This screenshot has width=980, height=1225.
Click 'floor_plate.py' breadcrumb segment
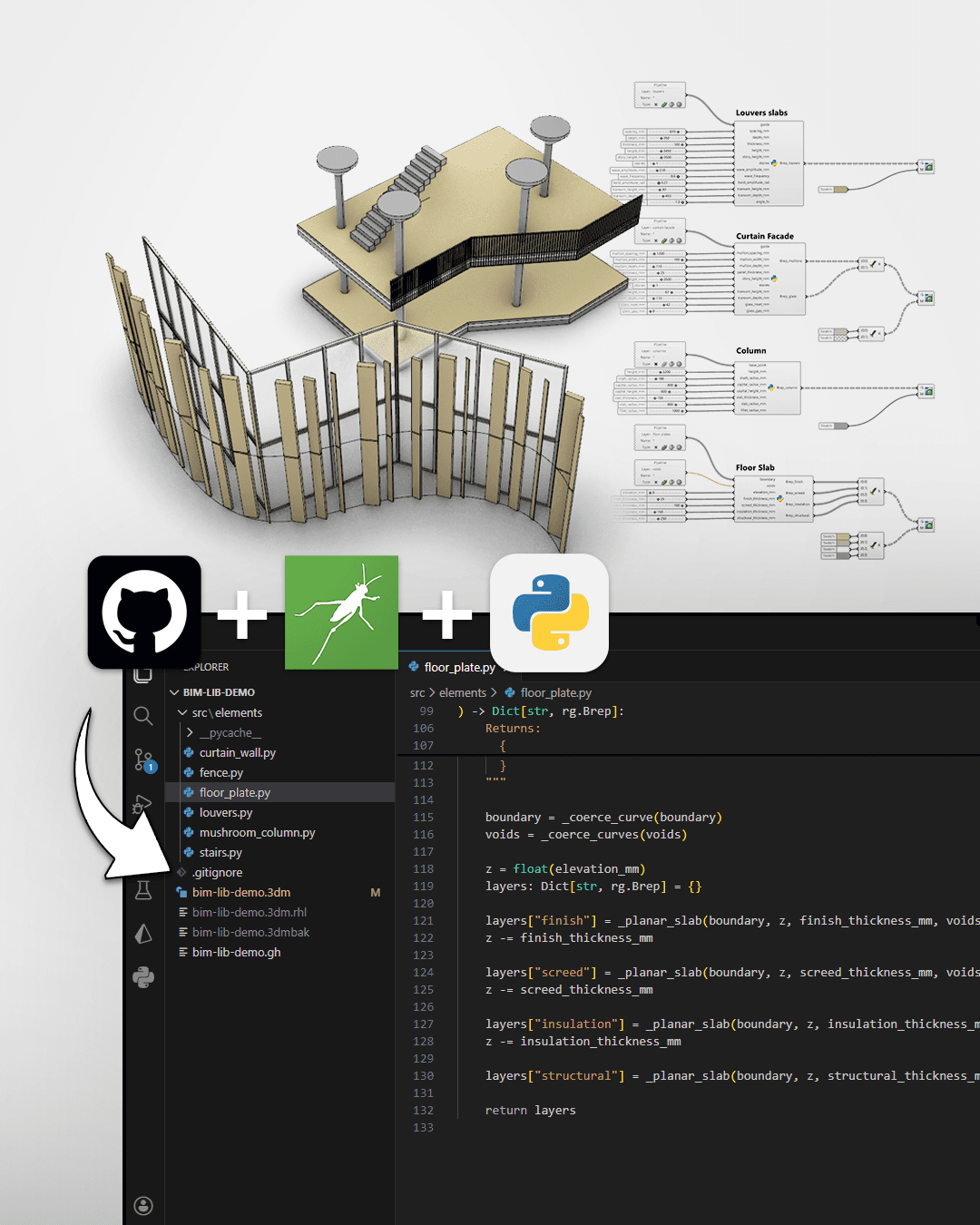pyautogui.click(x=555, y=692)
